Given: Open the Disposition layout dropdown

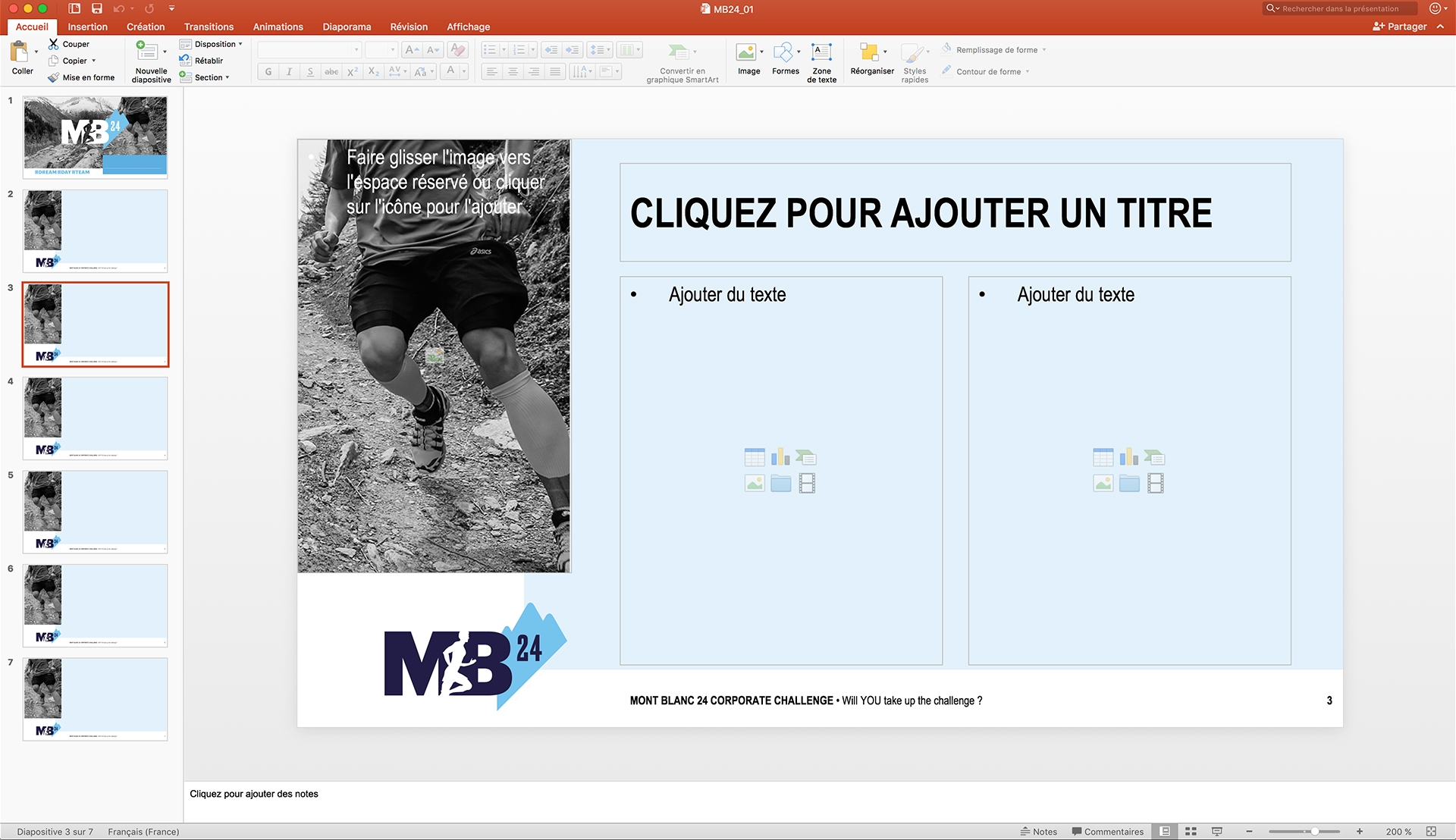Looking at the screenshot, I should 211,44.
